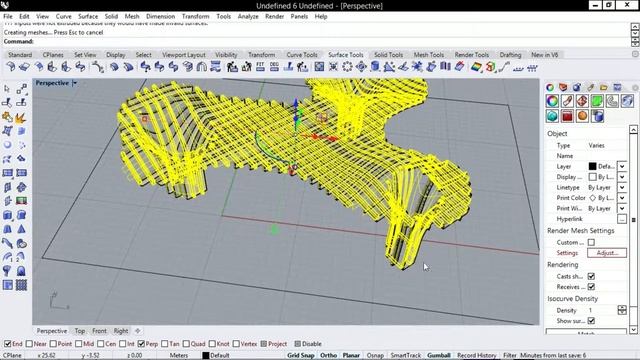Click the black Default layer swatch in status bar
This screenshot has height=360, width=640.
pyautogui.click(x=206, y=355)
